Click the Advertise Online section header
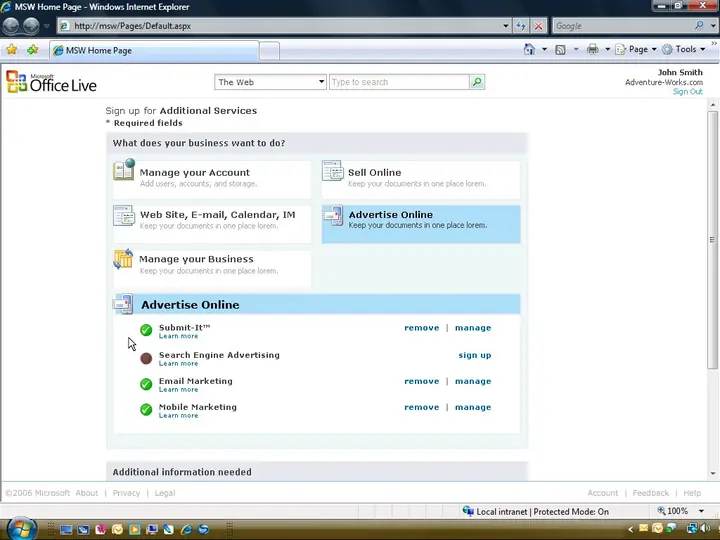Viewport: 720px width, 540px height. (317, 304)
